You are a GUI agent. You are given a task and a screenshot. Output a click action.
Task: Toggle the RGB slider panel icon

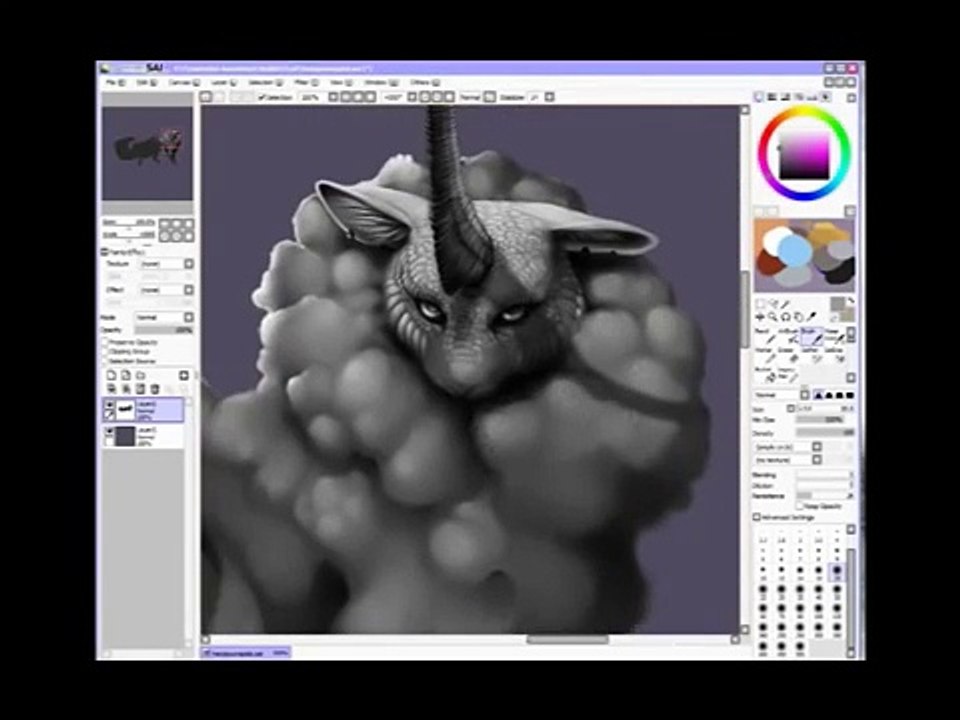773,97
